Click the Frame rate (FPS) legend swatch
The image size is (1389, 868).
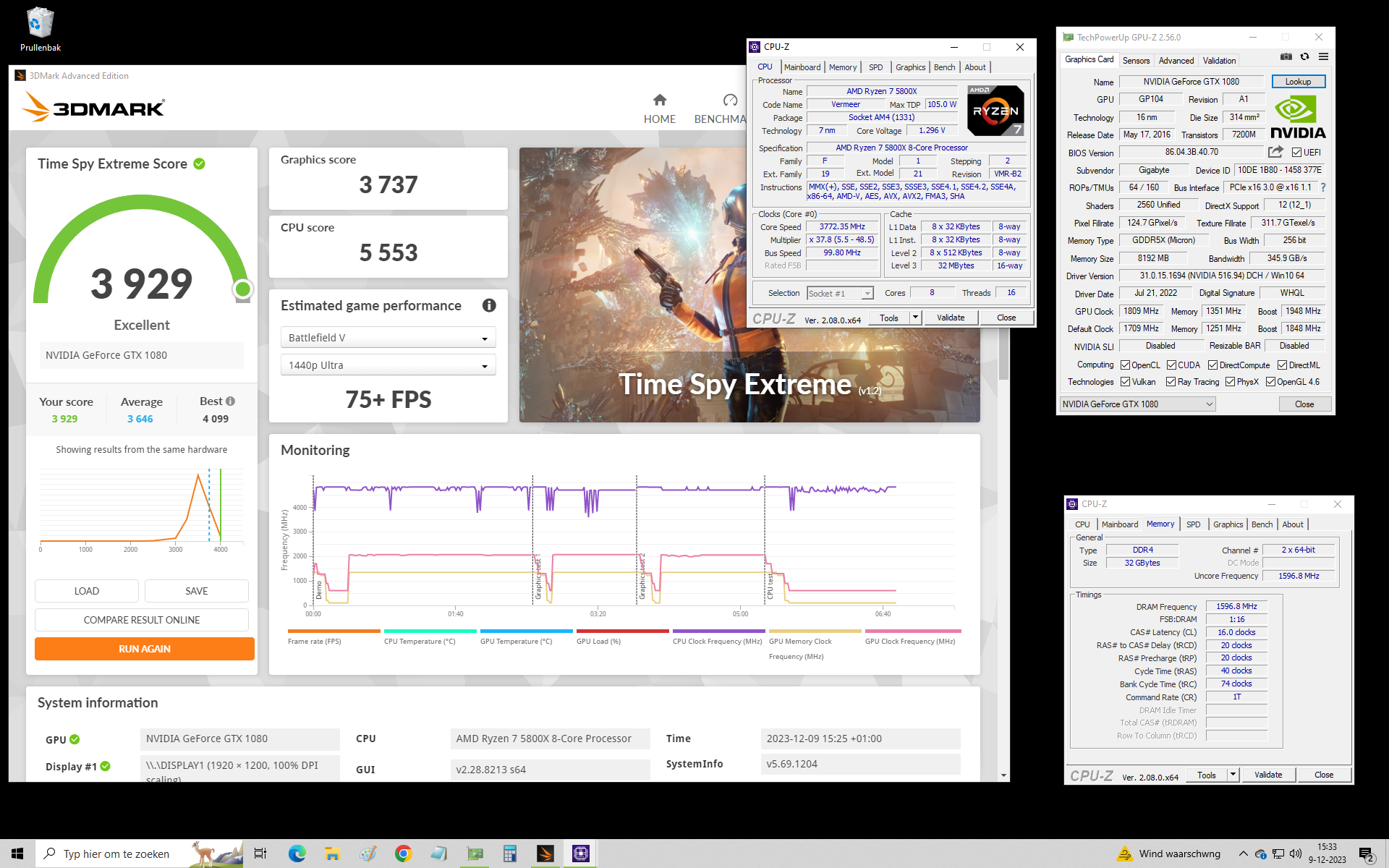pyautogui.click(x=334, y=631)
